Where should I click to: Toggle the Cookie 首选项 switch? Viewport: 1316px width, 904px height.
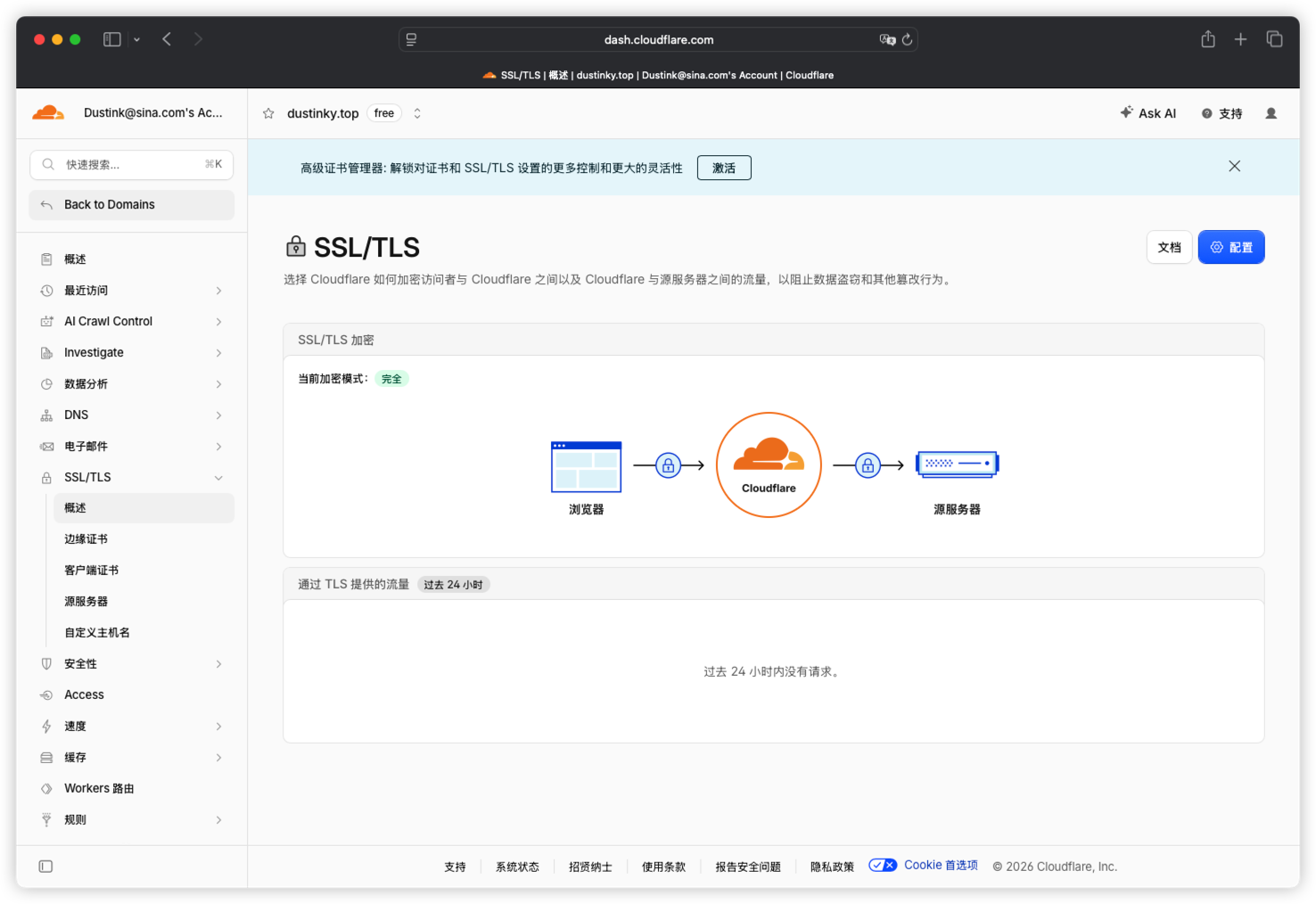coord(883,865)
